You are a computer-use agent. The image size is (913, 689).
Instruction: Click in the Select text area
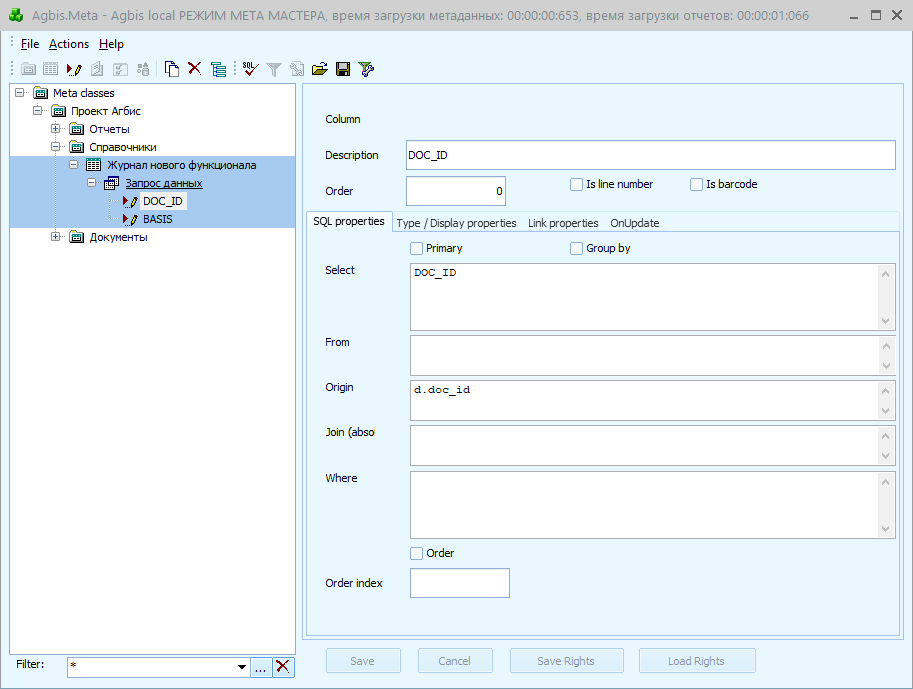click(x=645, y=297)
